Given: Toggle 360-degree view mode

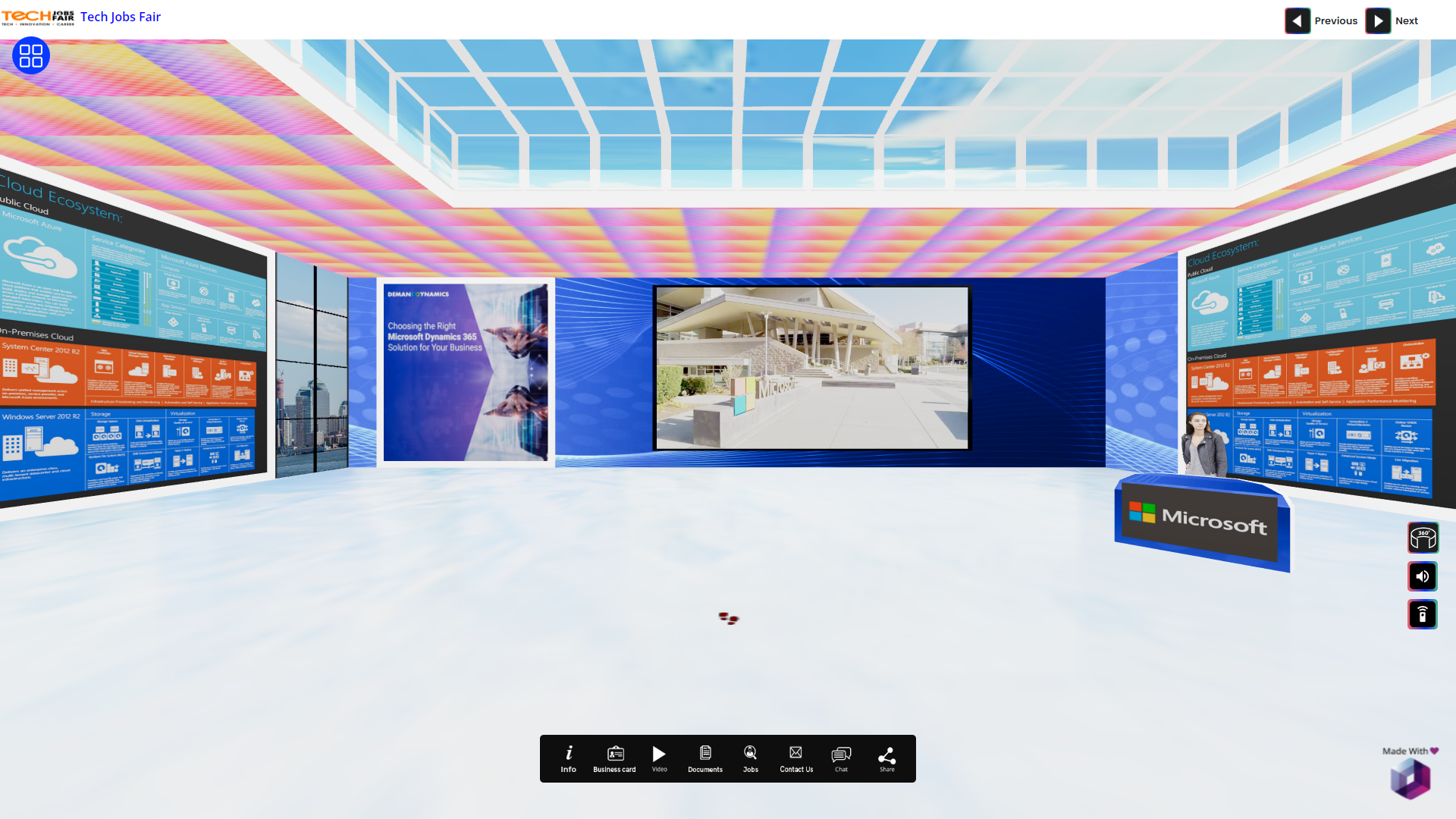Looking at the screenshot, I should tap(1422, 538).
